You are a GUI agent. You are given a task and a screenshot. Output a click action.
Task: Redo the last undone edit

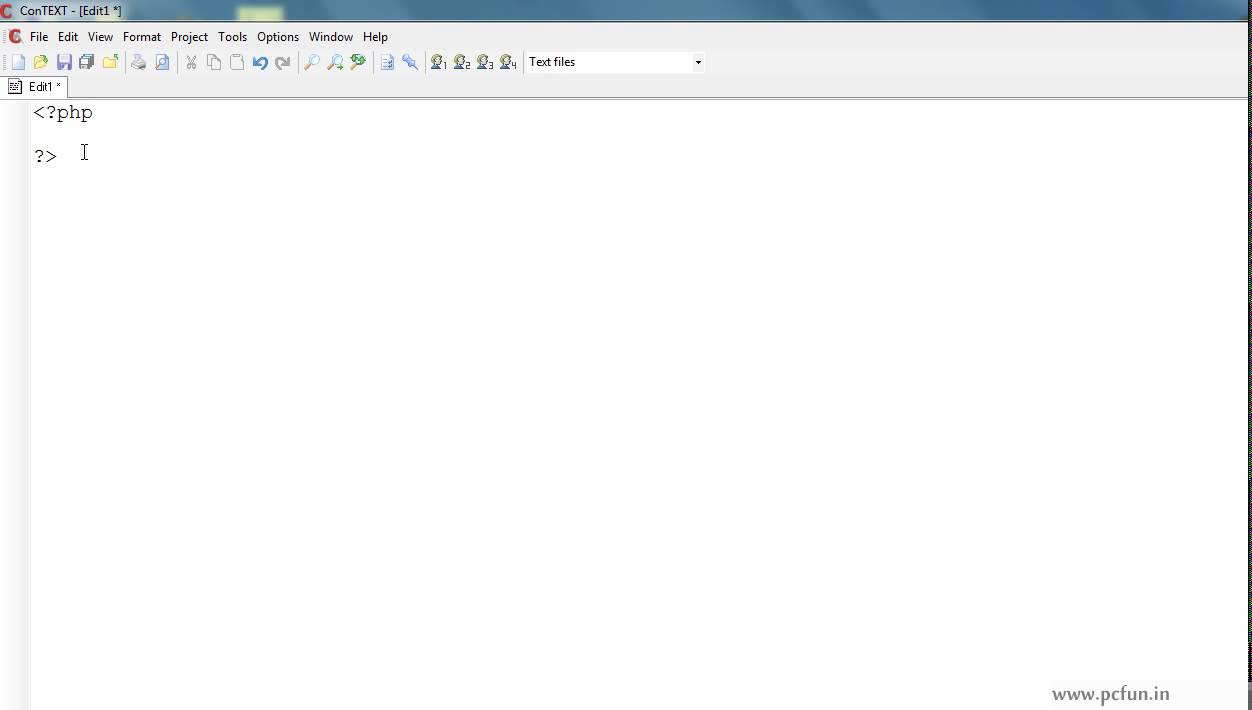pos(283,62)
